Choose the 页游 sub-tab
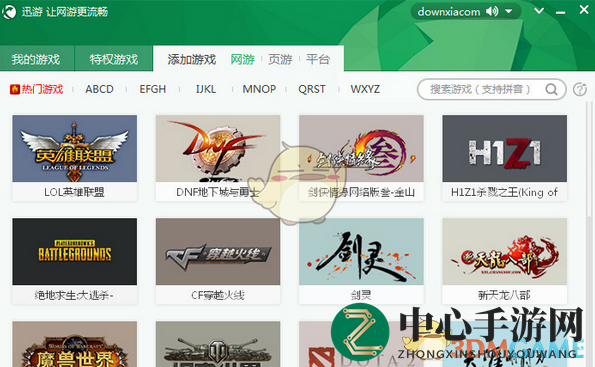 (x=280, y=60)
